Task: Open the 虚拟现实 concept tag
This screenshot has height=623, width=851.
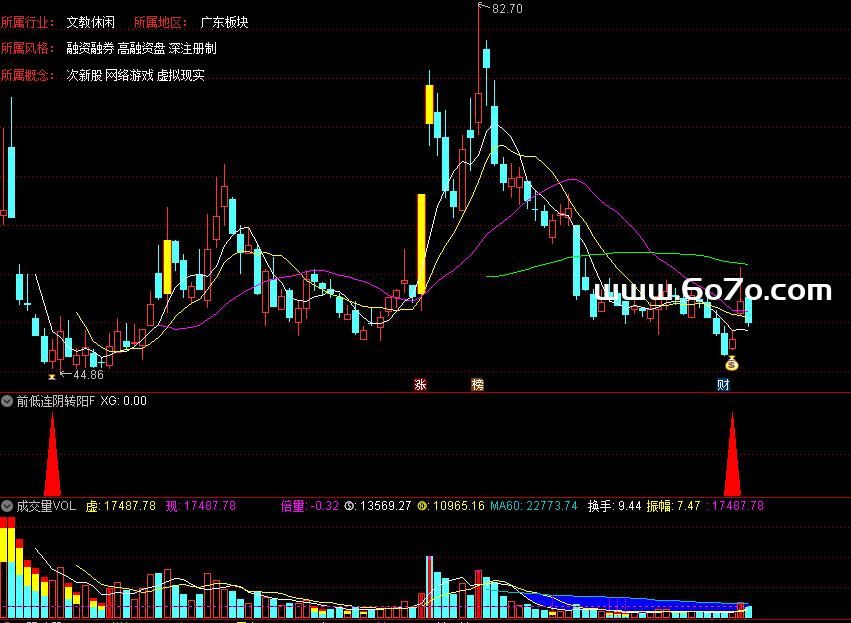Action: click(180, 75)
